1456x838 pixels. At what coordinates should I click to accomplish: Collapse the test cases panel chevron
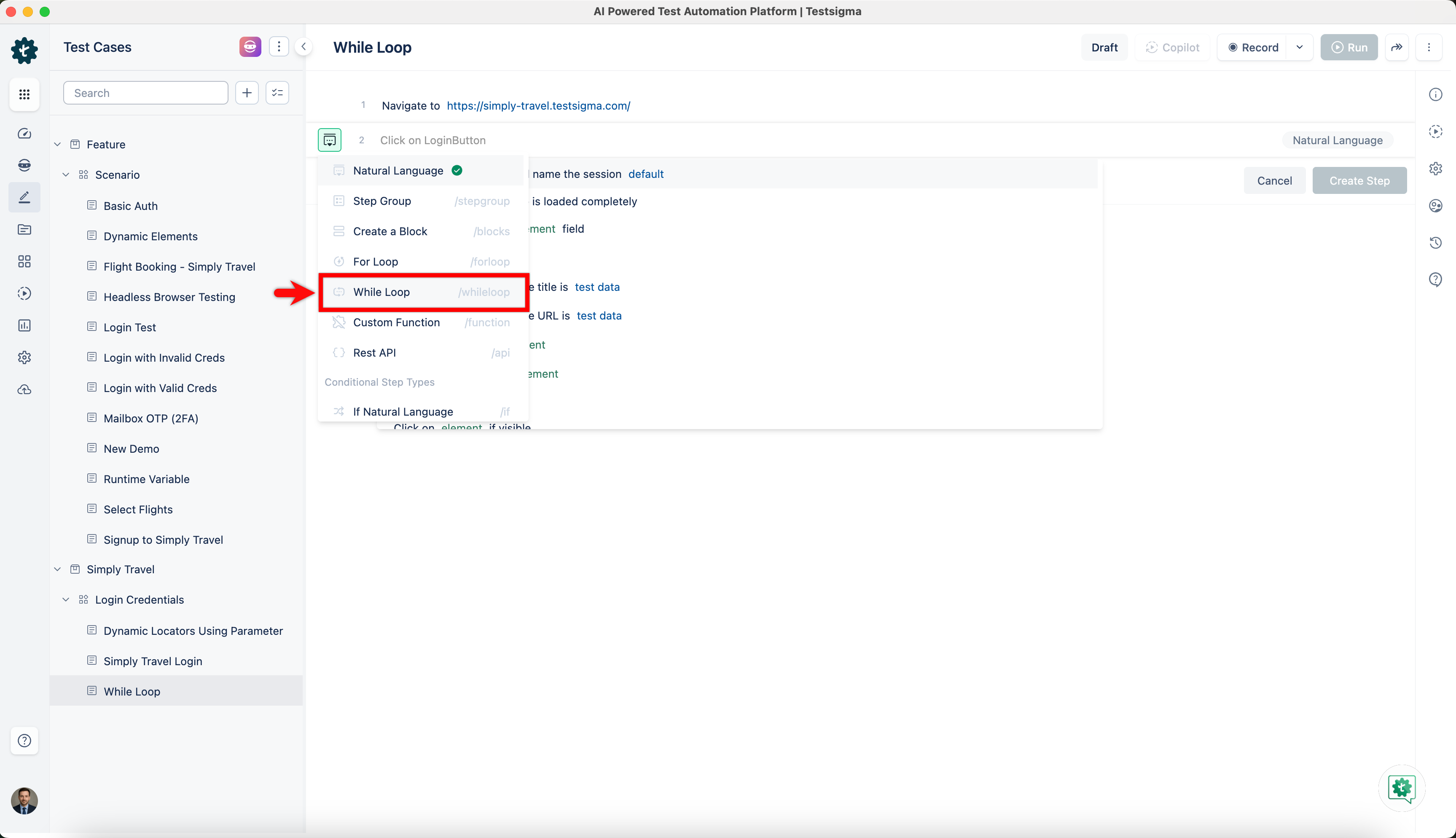(303, 47)
